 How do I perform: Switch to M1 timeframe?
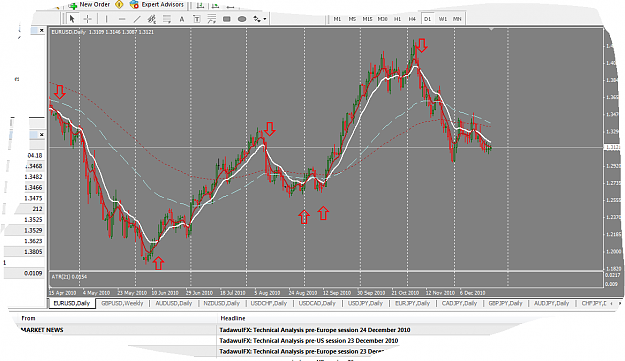point(337,19)
